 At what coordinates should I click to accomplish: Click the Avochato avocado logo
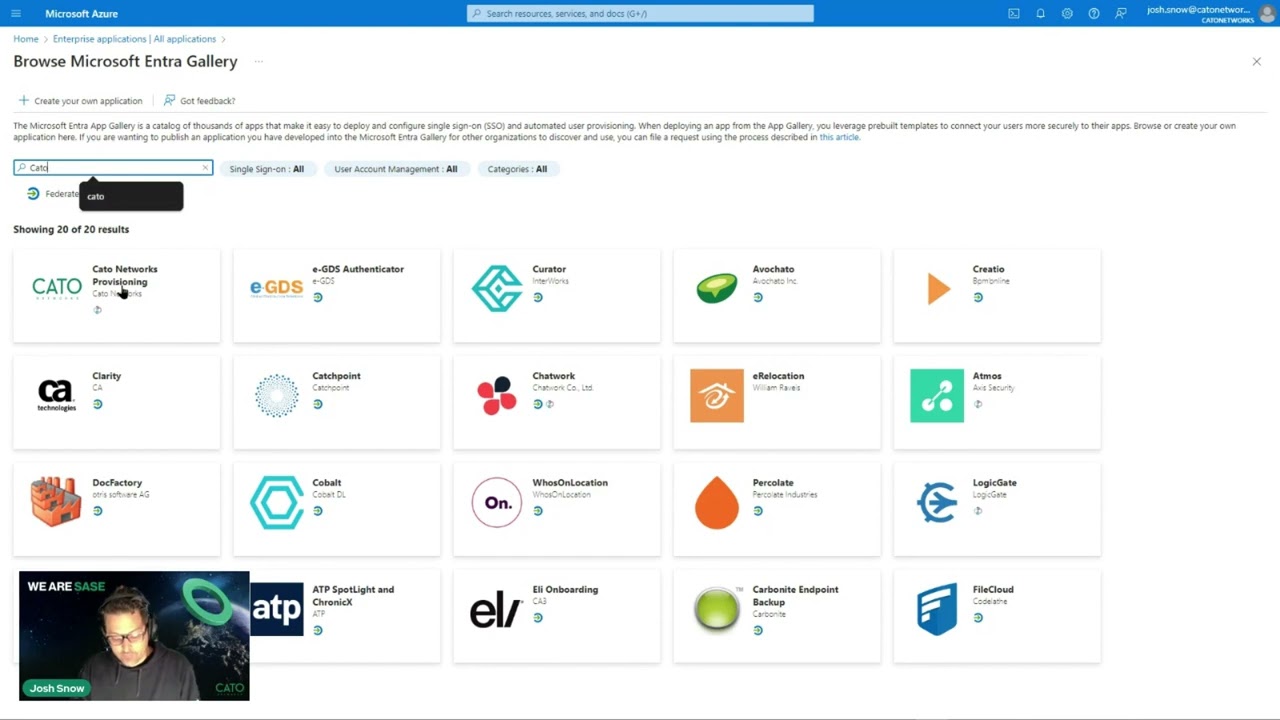[717, 288]
